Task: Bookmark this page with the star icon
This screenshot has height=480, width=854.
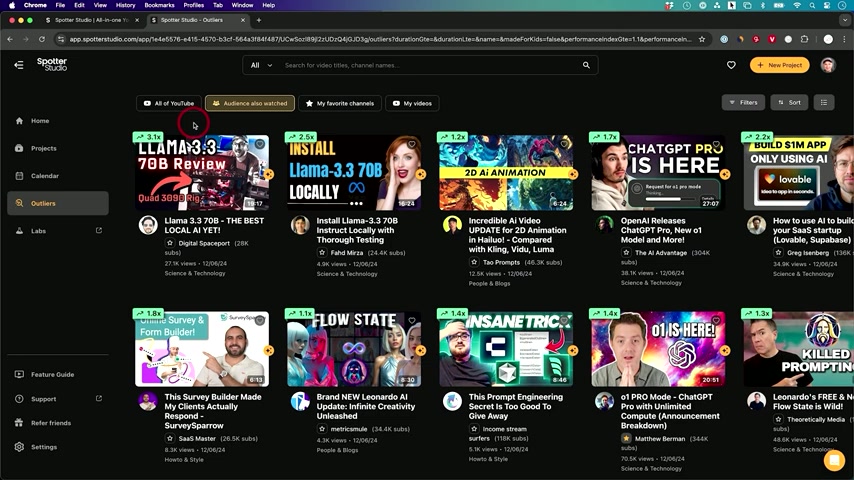Action: (x=702, y=39)
